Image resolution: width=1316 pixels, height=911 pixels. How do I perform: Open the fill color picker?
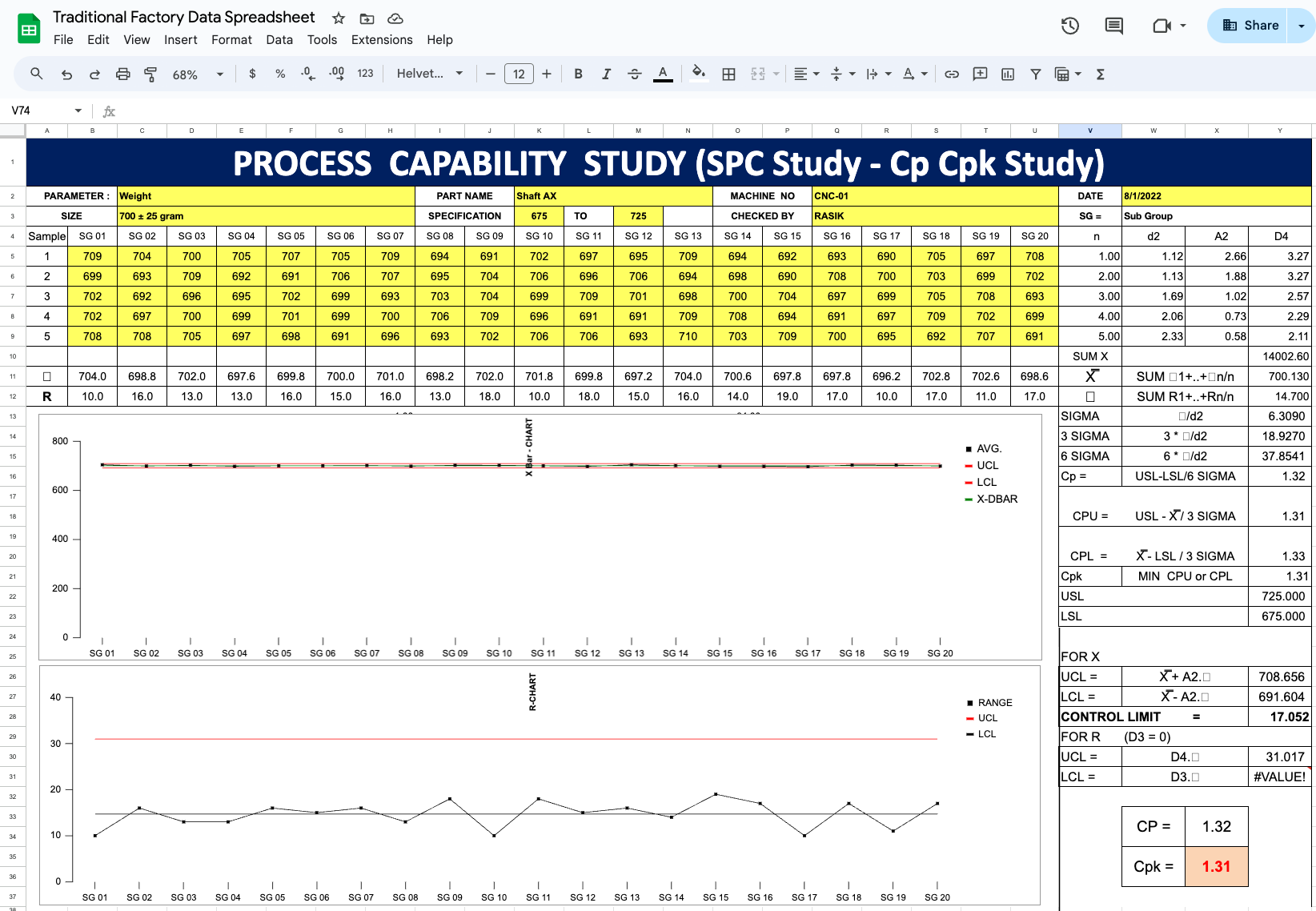point(698,74)
